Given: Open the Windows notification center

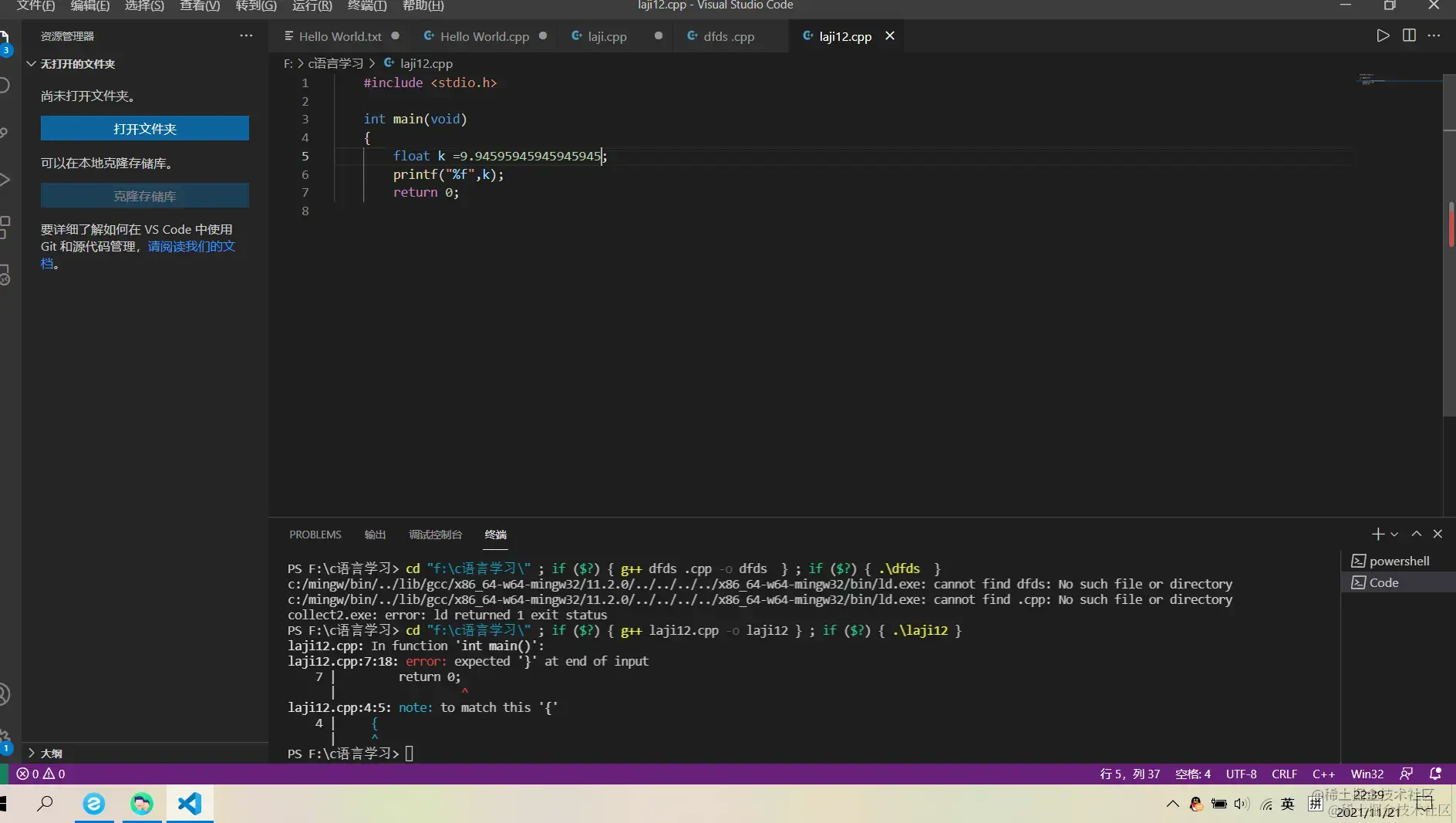Looking at the screenshot, I should (1424, 804).
